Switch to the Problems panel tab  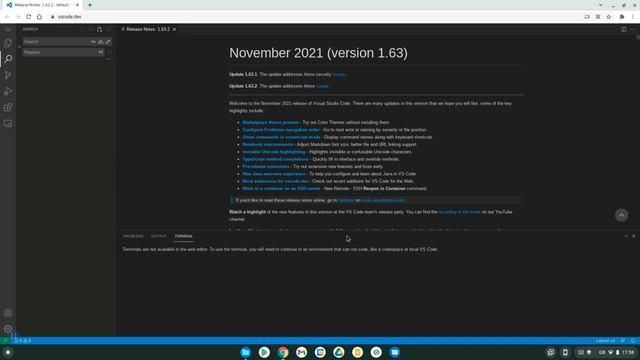[133, 236]
